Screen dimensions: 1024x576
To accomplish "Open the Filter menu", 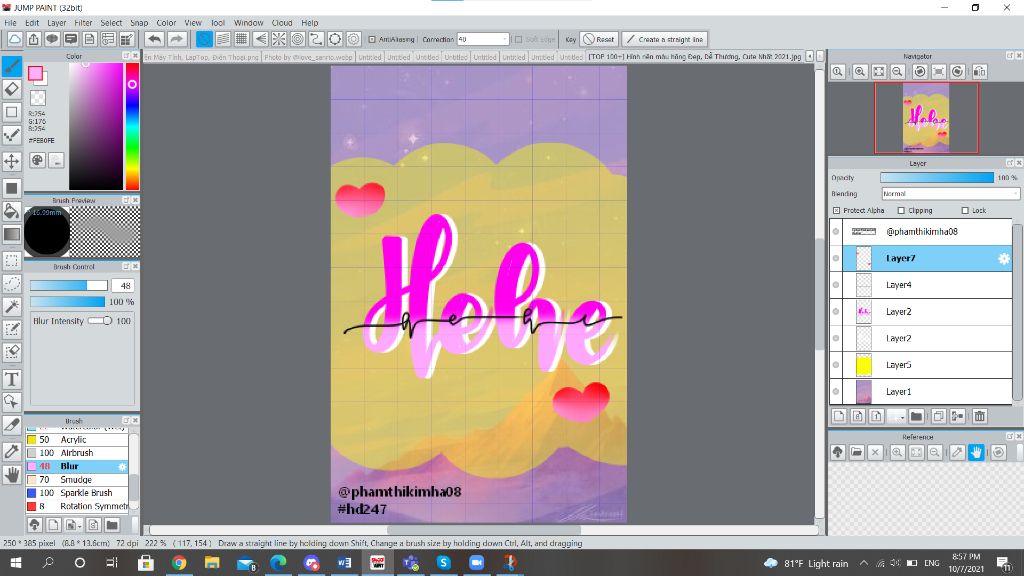I will pyautogui.click(x=83, y=22).
